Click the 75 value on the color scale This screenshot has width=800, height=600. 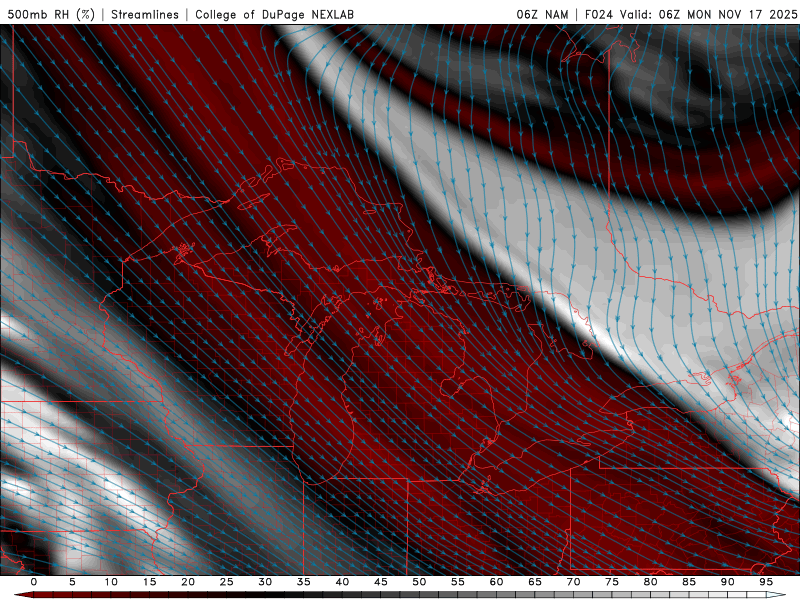(612, 582)
